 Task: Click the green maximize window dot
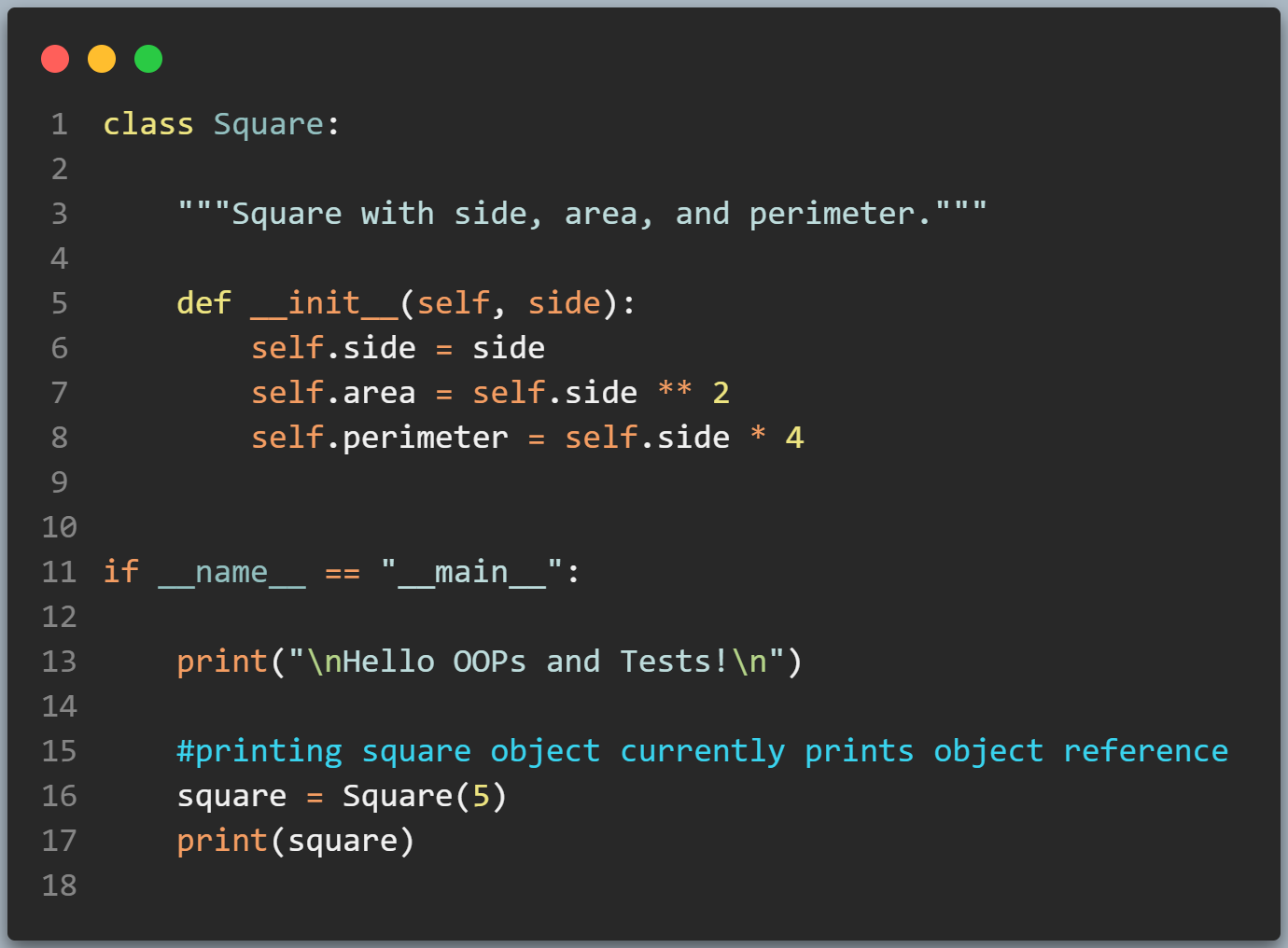click(x=148, y=59)
